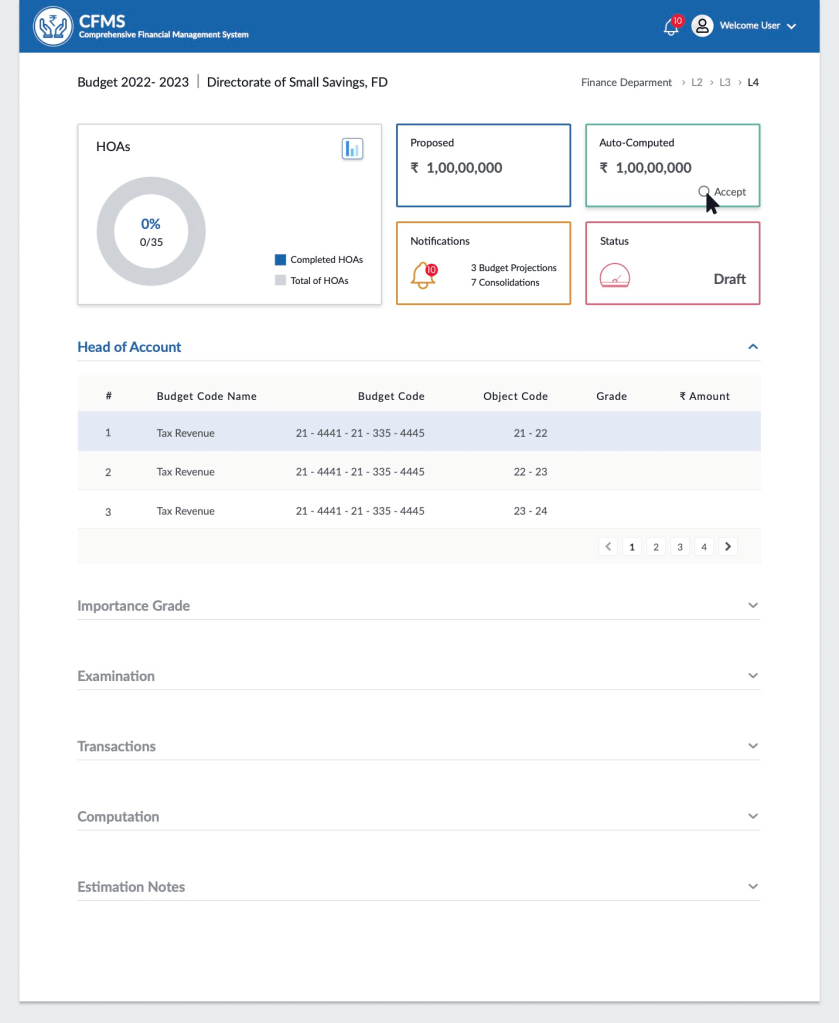Viewport: 839px width, 1023px height.
Task: Jump to page 3 of table
Action: (x=680, y=547)
